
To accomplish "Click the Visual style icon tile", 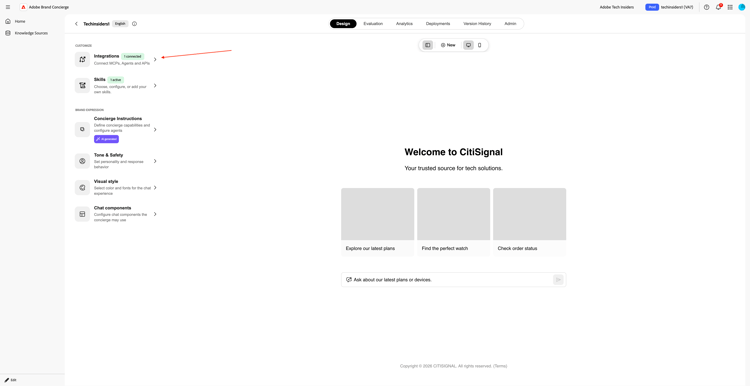I will pyautogui.click(x=82, y=187).
